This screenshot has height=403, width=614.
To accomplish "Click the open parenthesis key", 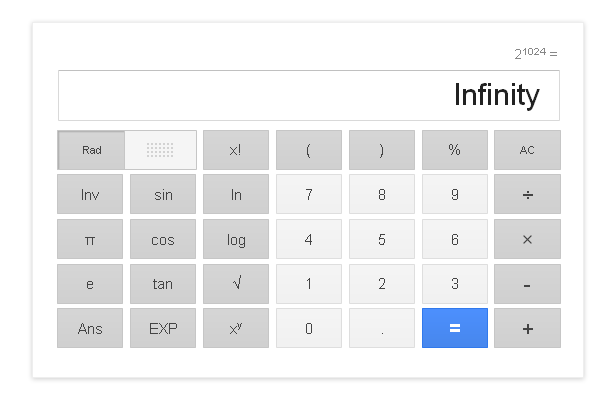I will [x=309, y=150].
